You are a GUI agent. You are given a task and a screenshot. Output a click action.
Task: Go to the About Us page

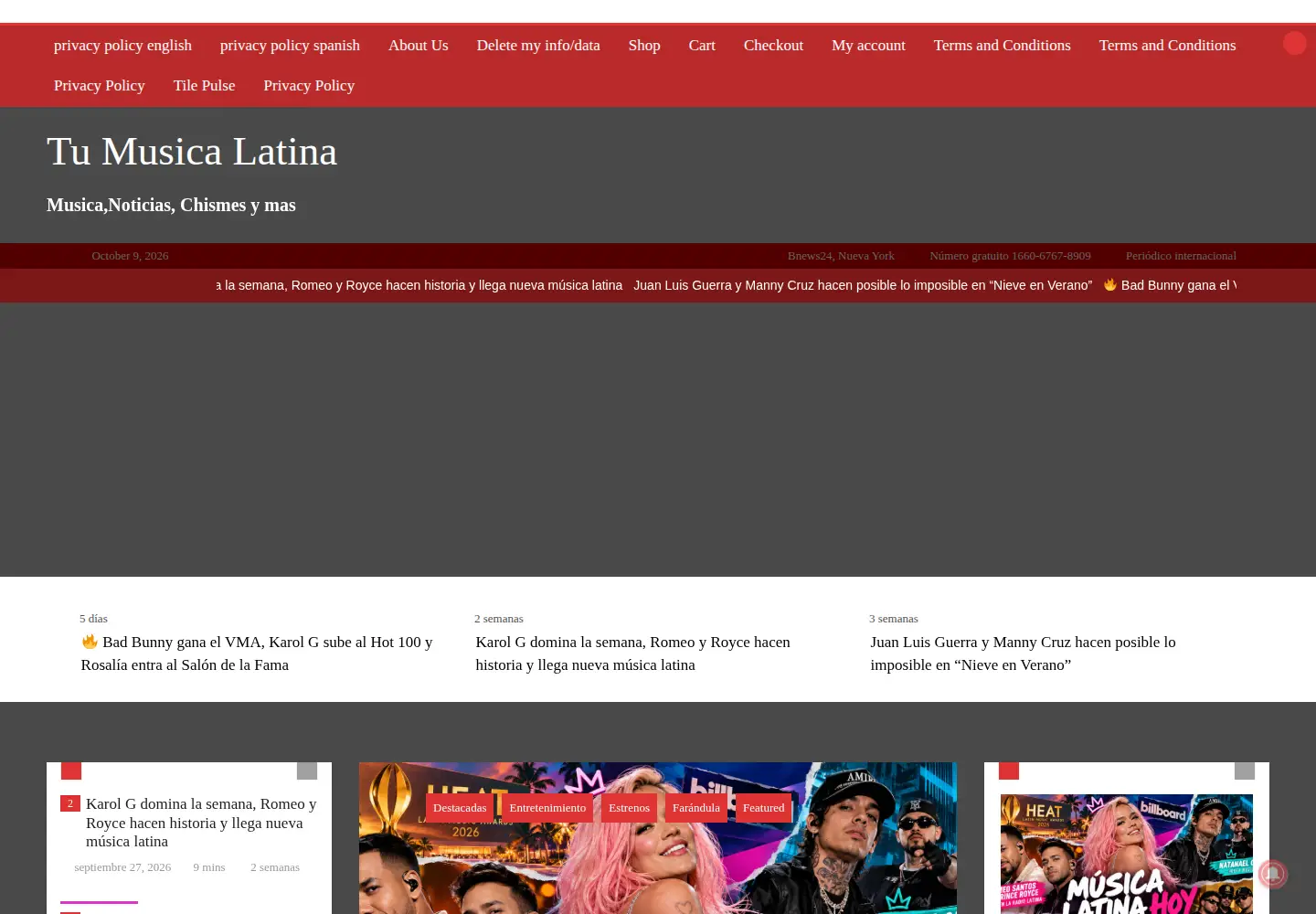point(419,45)
